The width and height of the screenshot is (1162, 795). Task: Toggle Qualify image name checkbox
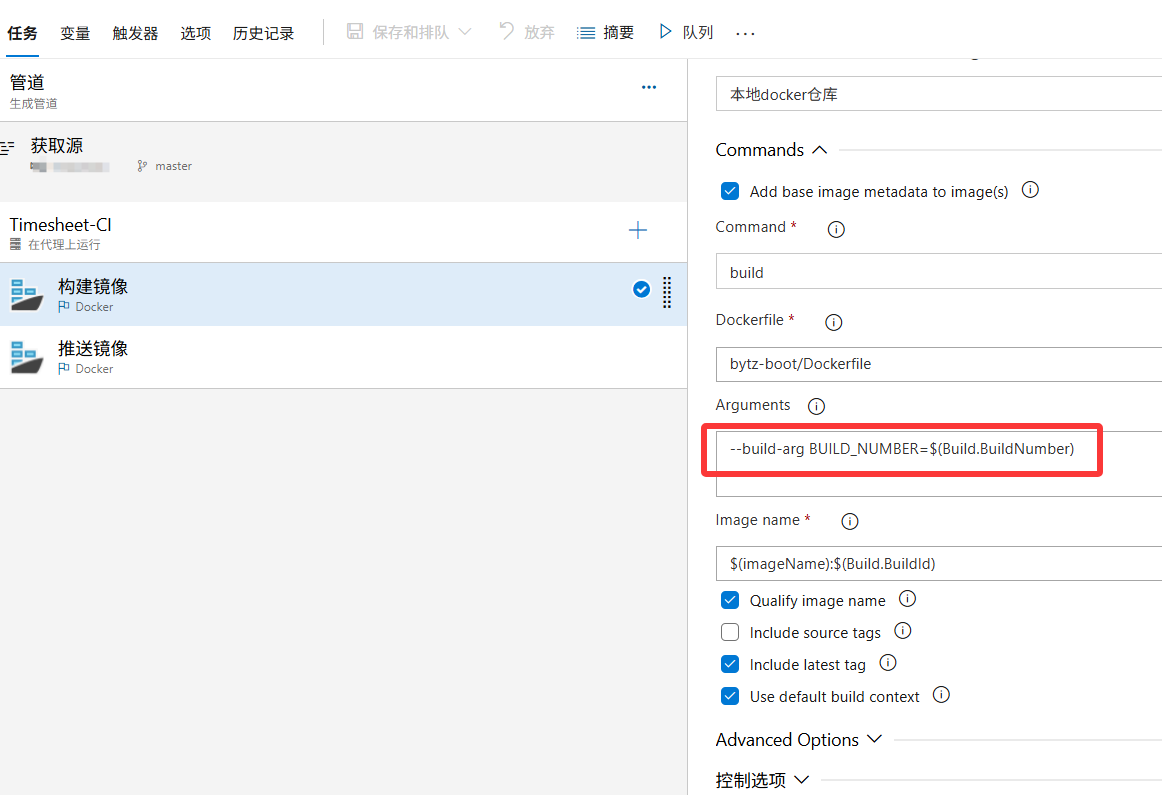[730, 600]
